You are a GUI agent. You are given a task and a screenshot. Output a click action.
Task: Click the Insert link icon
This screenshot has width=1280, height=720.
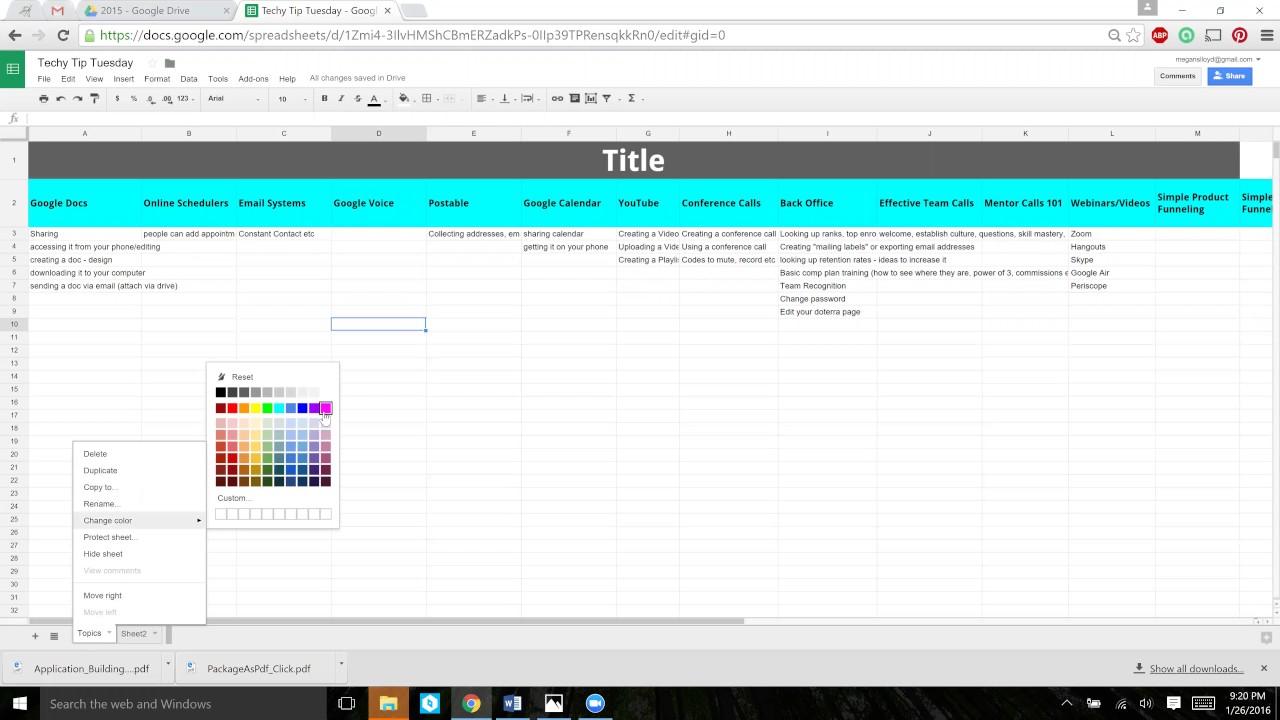(x=557, y=98)
